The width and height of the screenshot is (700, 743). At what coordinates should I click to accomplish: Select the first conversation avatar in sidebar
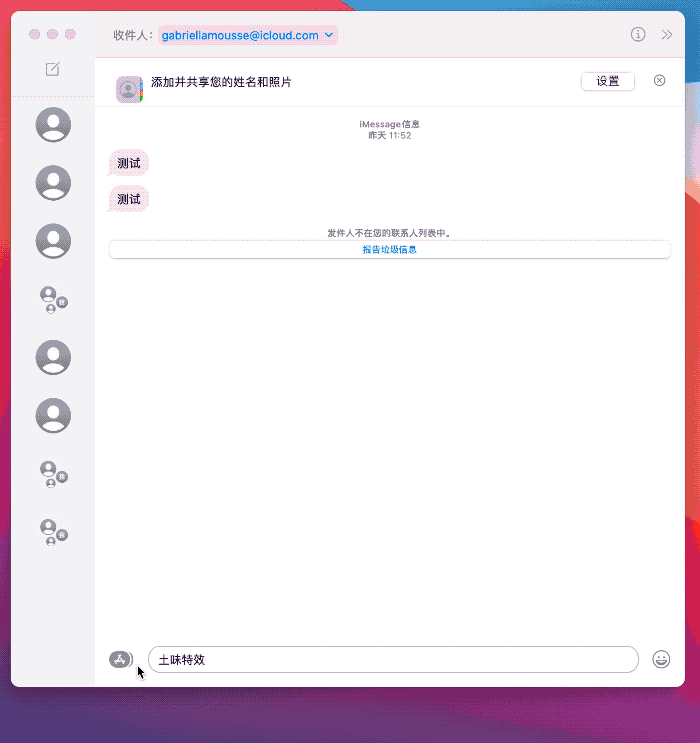(53, 125)
